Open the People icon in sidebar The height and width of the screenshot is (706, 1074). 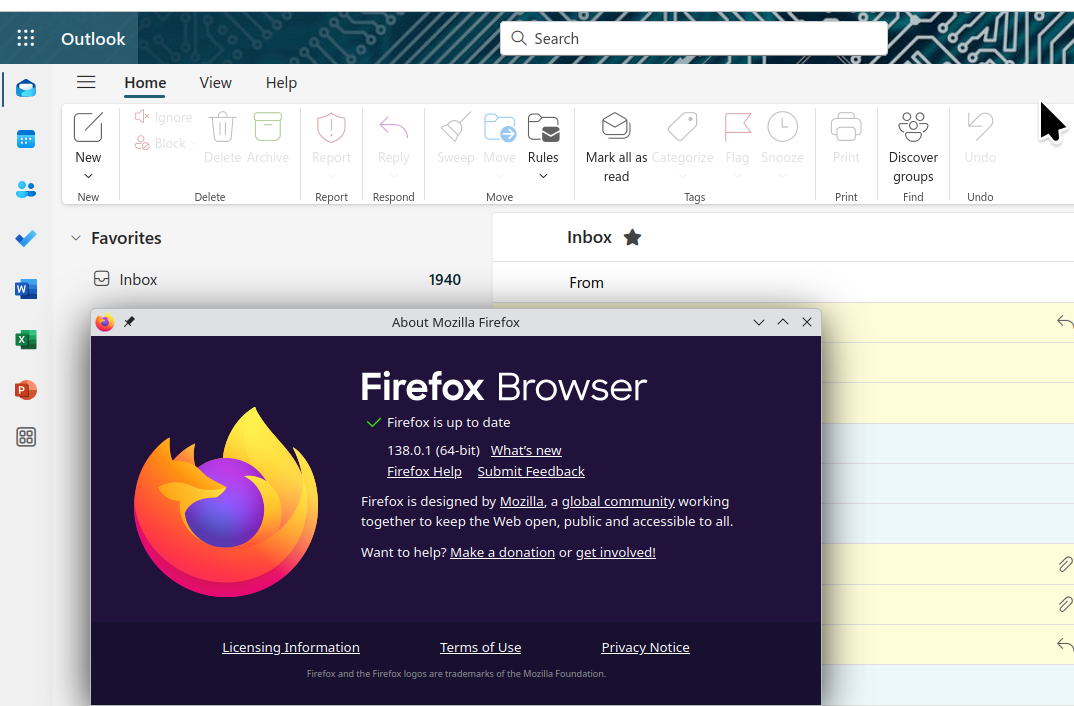tap(26, 189)
